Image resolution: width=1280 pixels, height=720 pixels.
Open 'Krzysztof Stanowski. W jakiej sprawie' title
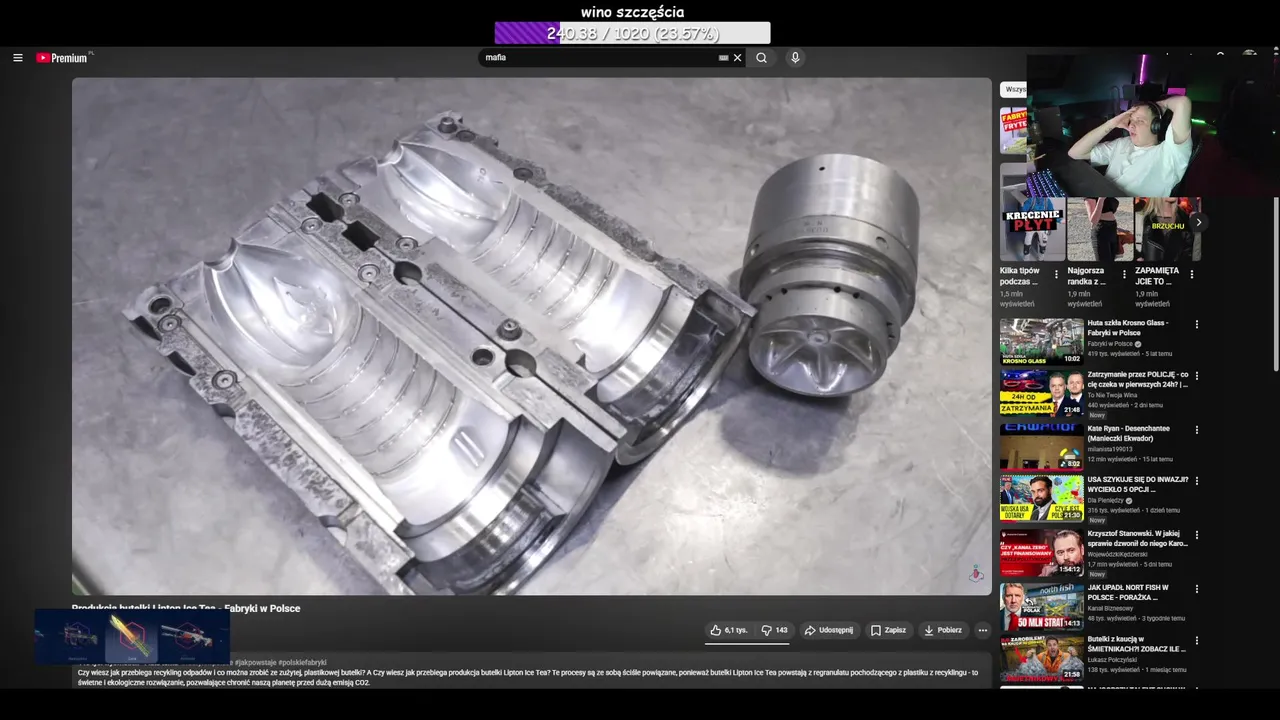[x=1138, y=538]
